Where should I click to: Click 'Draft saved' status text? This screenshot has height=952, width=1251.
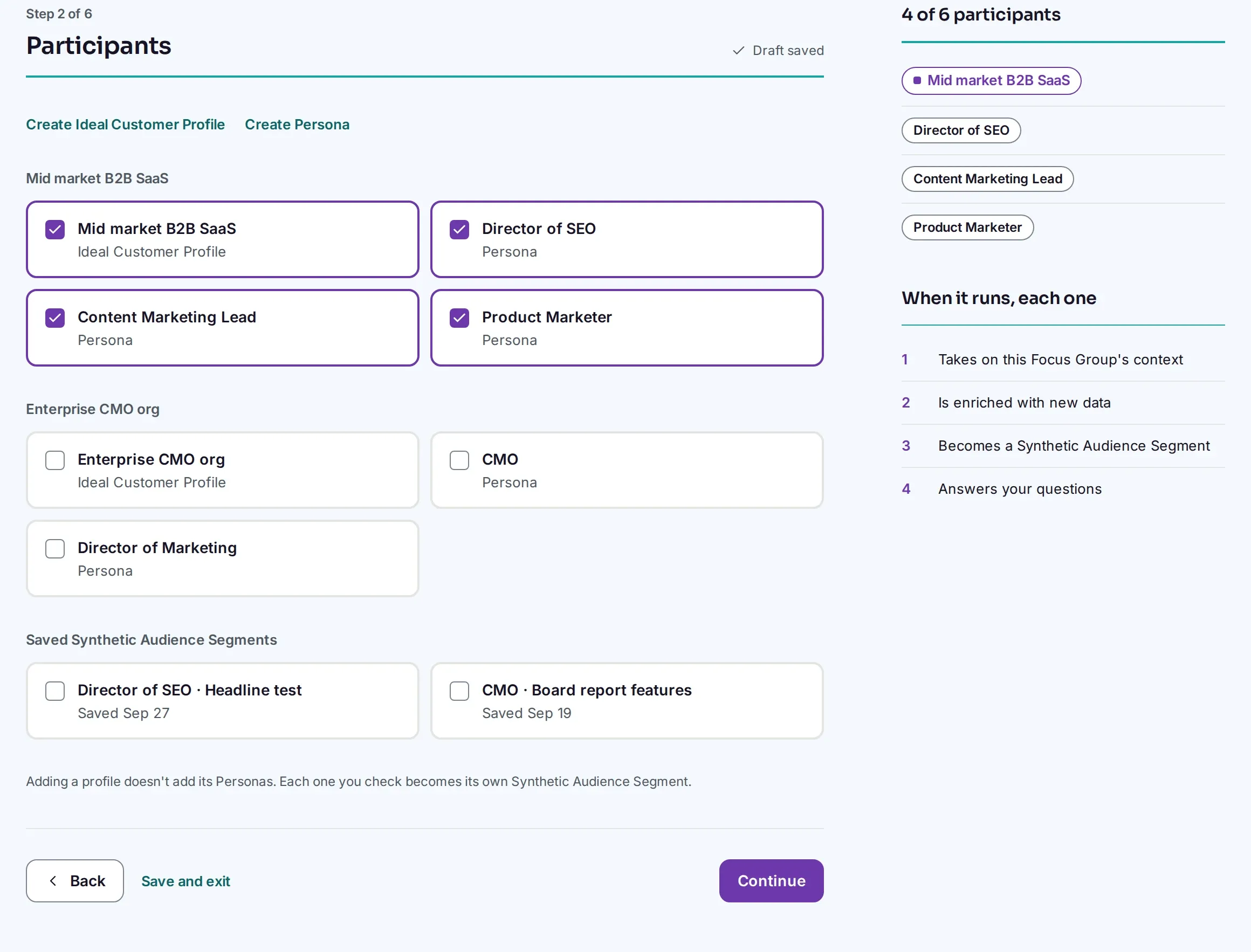[x=788, y=51]
